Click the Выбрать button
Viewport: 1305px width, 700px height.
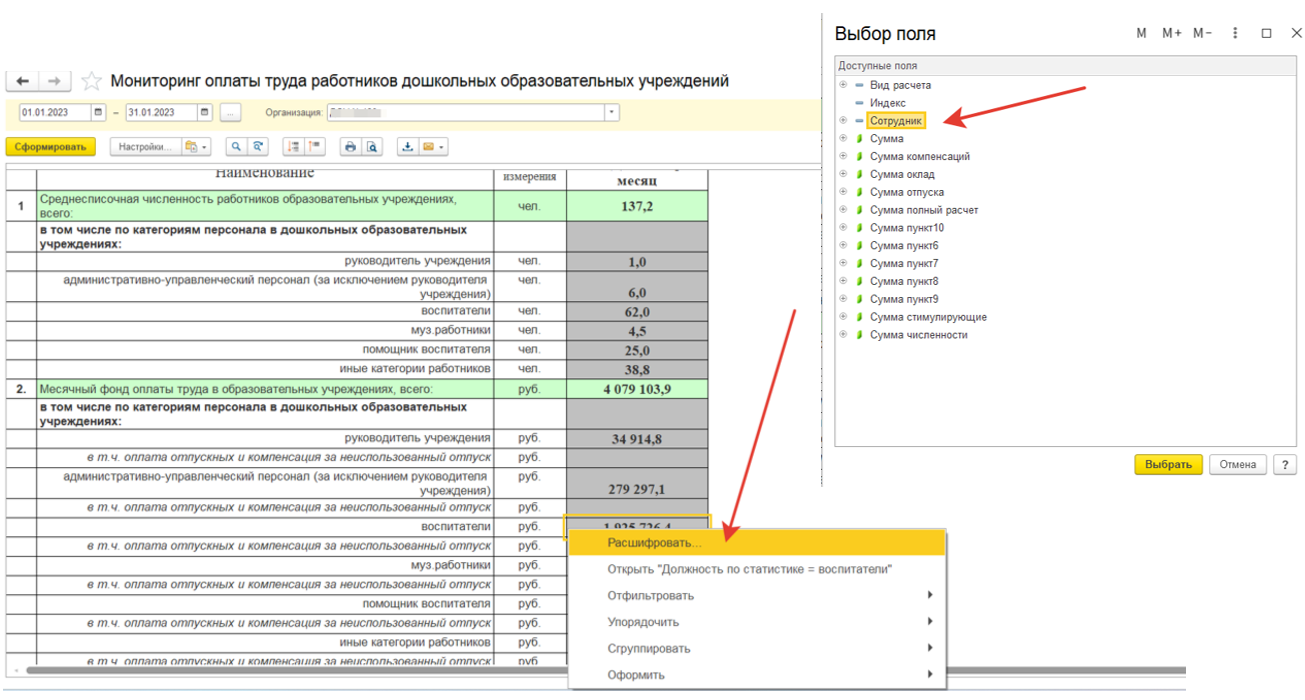(1167, 465)
